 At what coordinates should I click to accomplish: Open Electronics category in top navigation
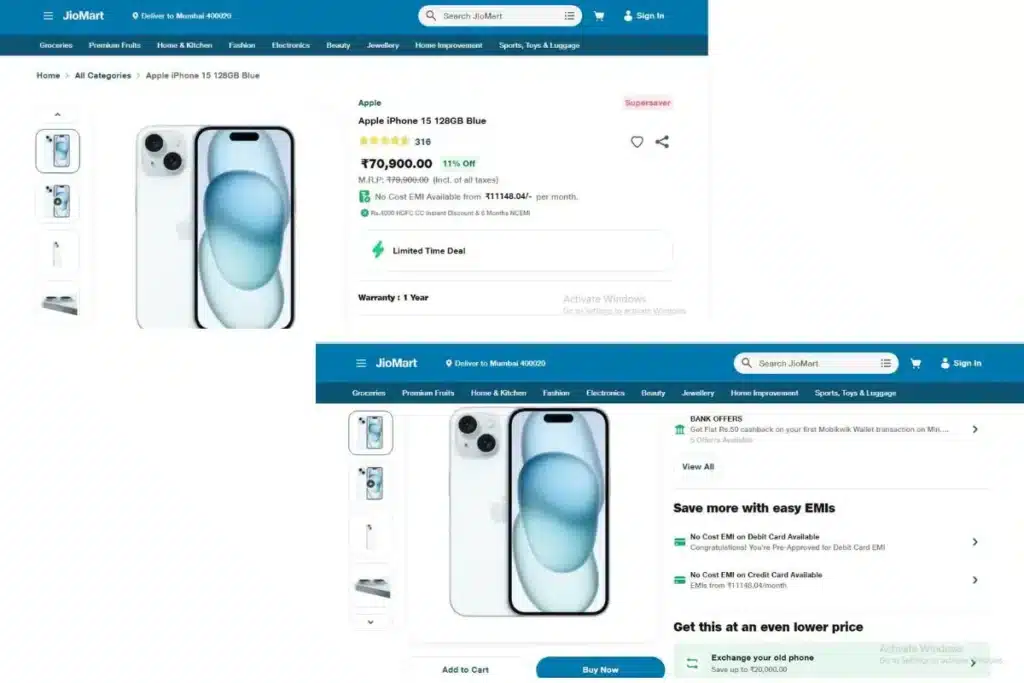pyautogui.click(x=291, y=45)
